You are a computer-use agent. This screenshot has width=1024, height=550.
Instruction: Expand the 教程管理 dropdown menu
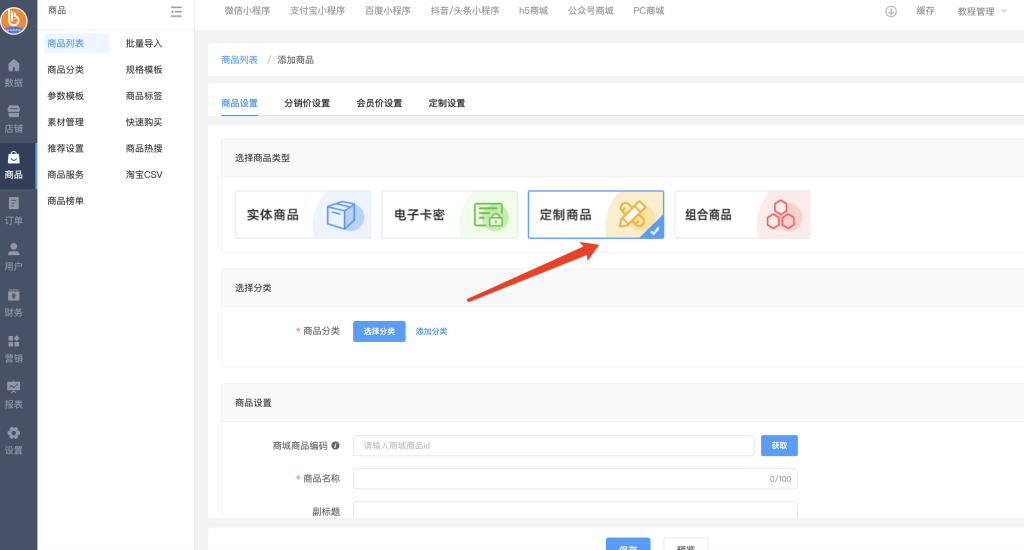[981, 11]
